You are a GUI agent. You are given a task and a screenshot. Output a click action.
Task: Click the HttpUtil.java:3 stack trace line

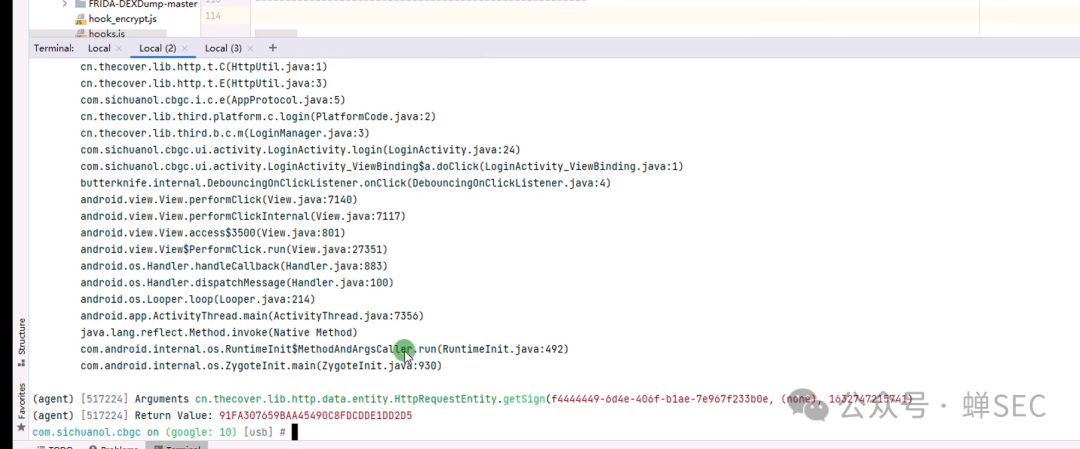click(203, 83)
